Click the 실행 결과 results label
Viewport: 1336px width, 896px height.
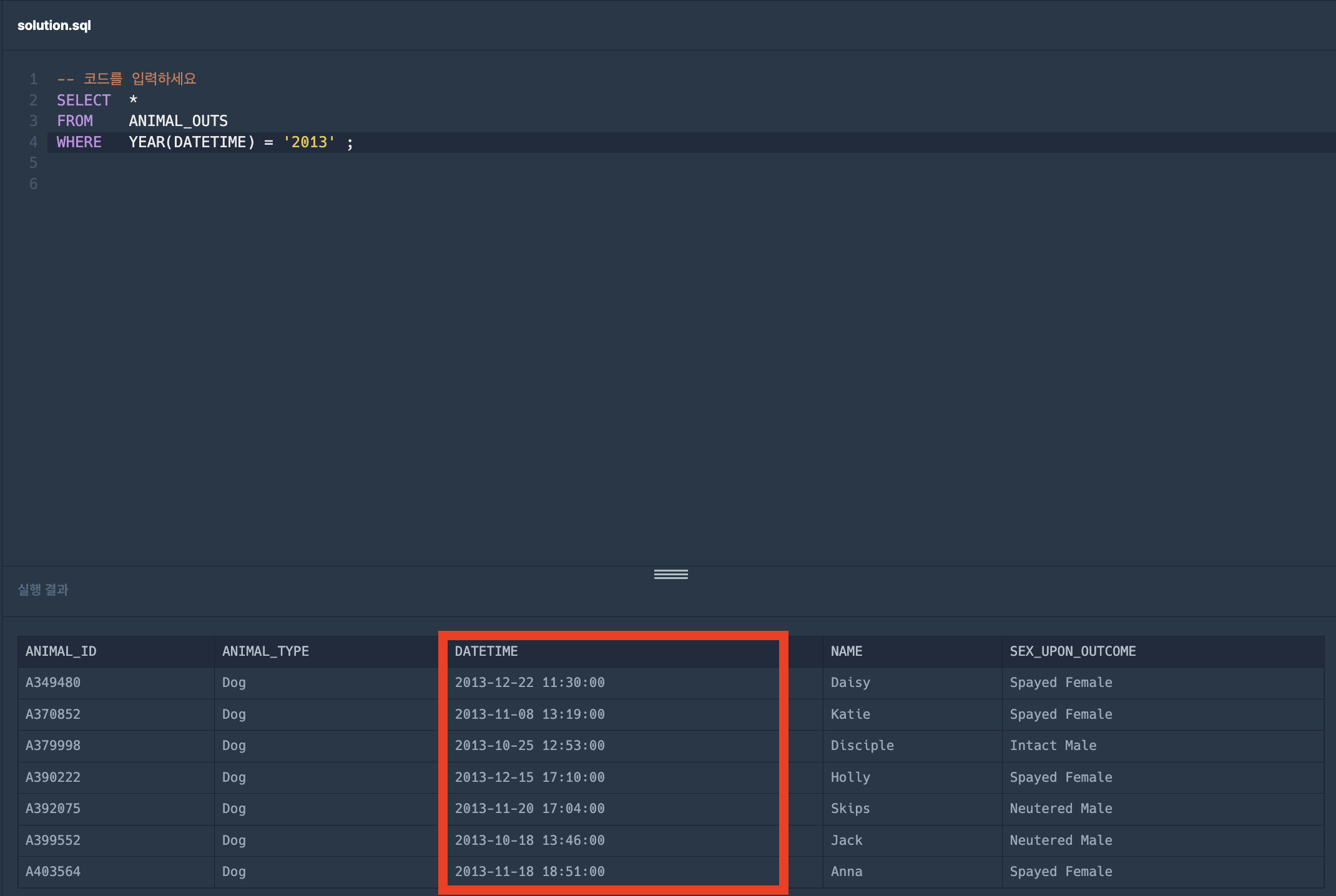(43, 590)
